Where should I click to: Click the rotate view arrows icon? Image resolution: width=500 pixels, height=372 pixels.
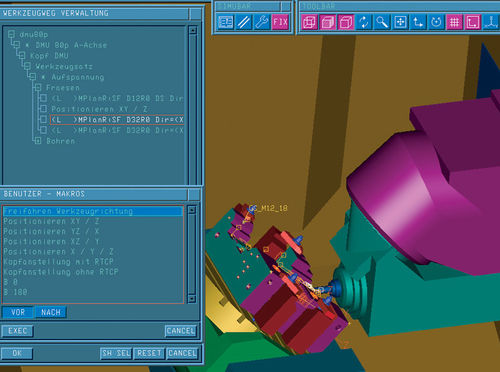point(364,22)
